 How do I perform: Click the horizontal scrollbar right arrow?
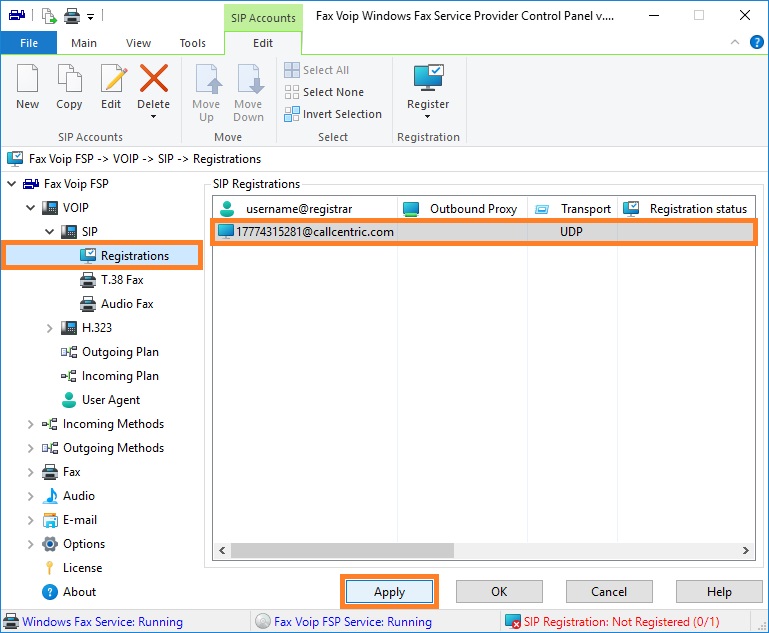746,551
